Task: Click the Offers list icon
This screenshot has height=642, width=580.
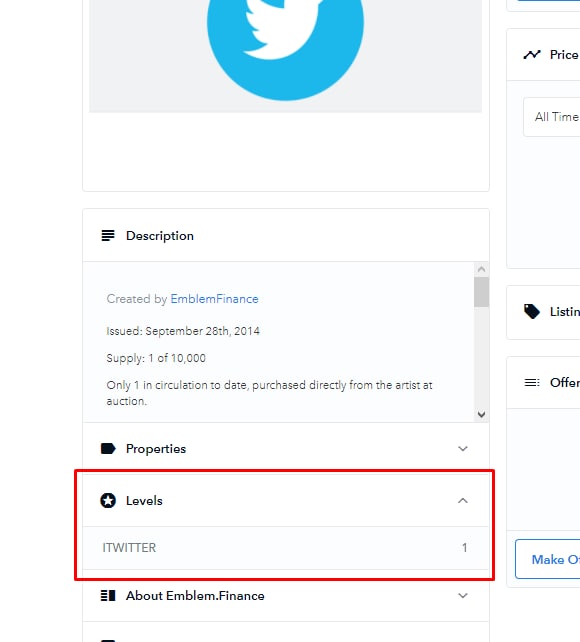Action: (x=532, y=382)
